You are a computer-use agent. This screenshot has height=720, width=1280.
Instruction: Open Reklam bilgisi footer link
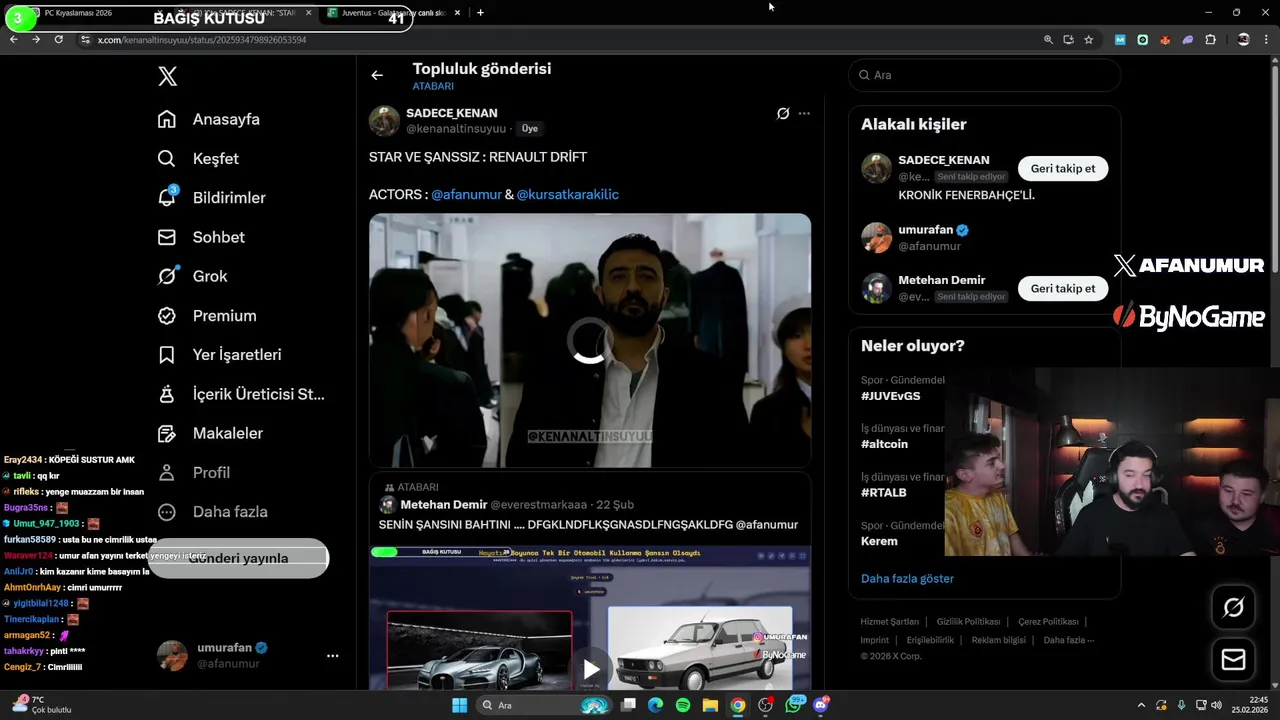click(x=998, y=640)
